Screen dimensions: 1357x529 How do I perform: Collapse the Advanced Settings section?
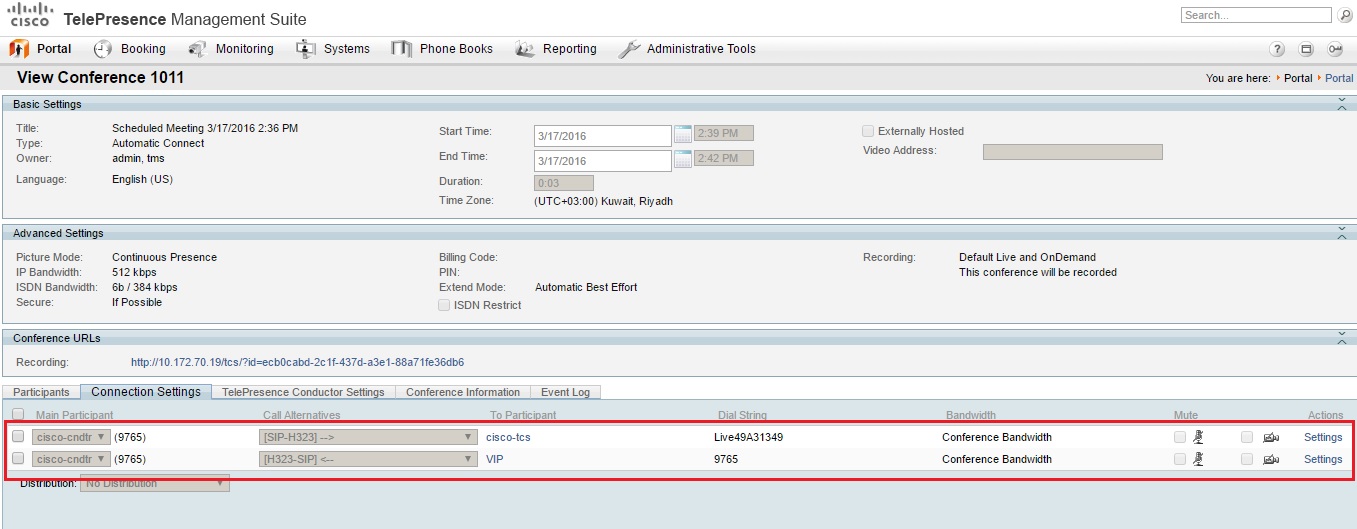1342,233
